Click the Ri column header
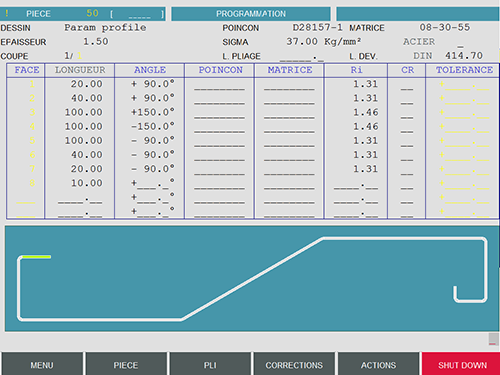 click(x=356, y=70)
